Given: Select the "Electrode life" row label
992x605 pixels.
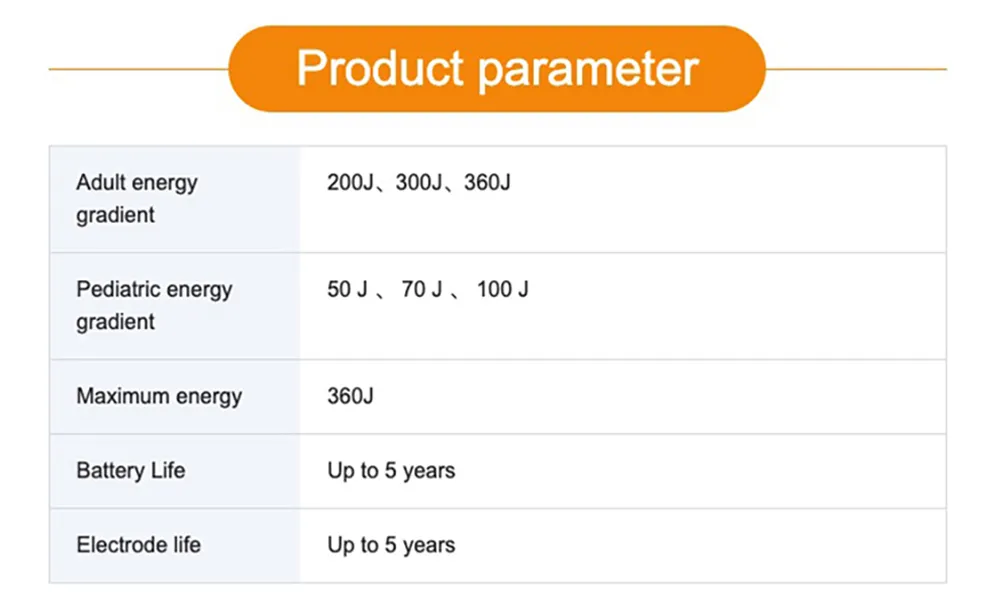Looking at the screenshot, I should tap(138, 545).
